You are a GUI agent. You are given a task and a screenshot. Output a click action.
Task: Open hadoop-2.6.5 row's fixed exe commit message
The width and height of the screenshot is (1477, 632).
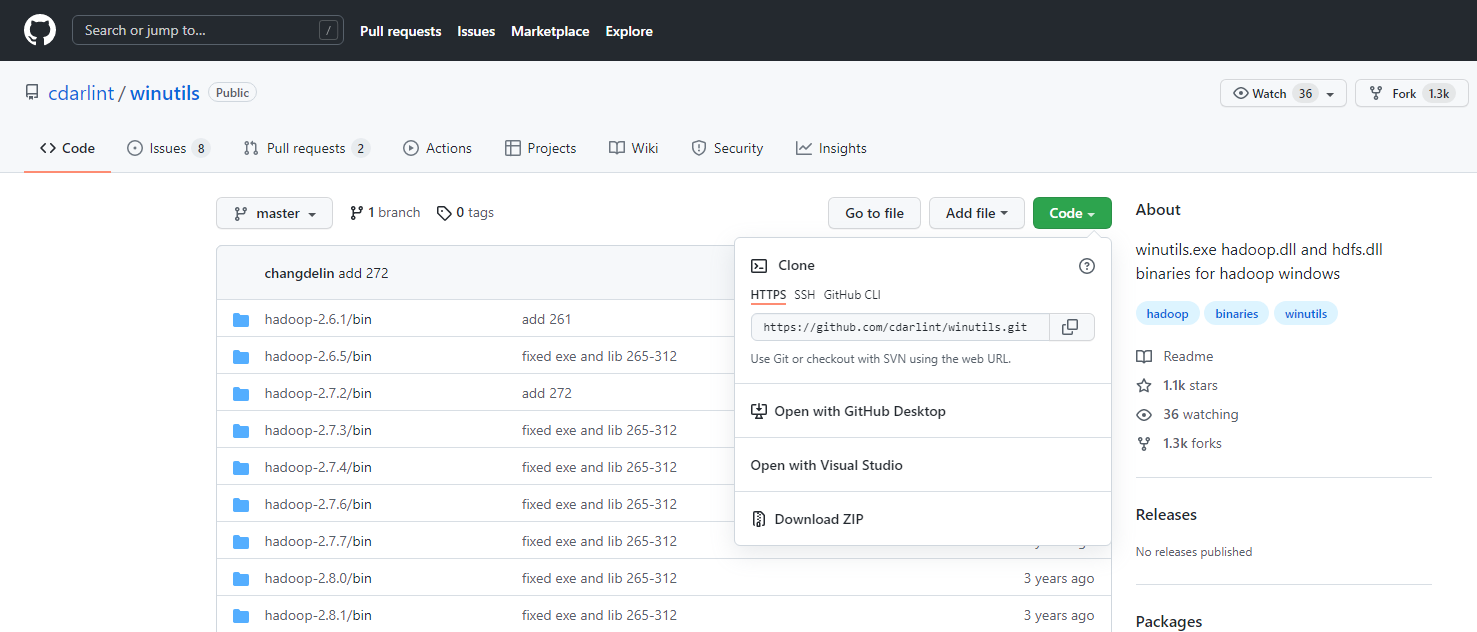point(599,356)
